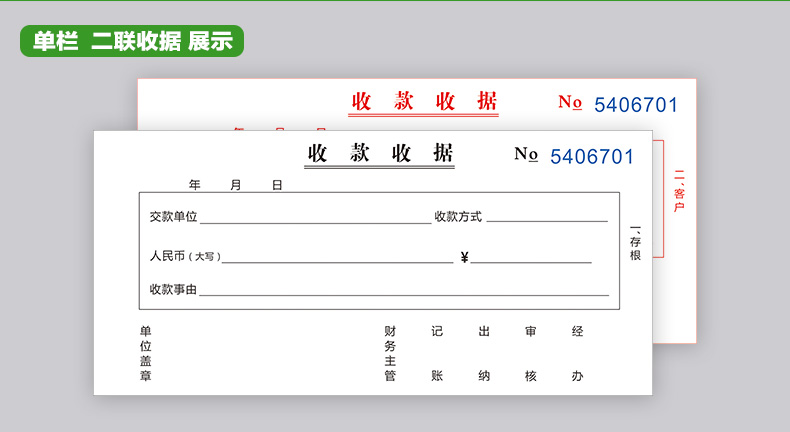Viewport: 790px width, 432px height.
Task: Click serial number 5406701 on the red receipt
Action: 636,105
